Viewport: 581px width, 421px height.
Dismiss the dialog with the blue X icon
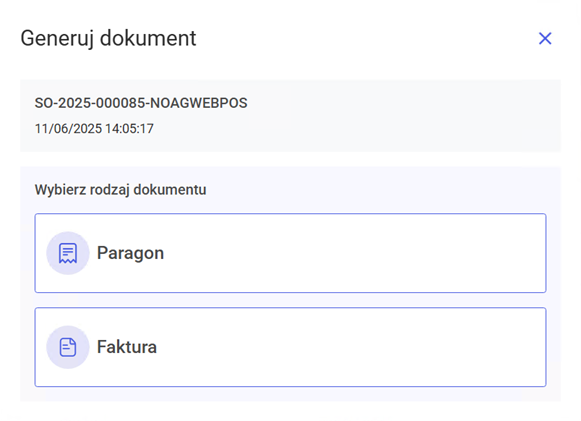(545, 38)
